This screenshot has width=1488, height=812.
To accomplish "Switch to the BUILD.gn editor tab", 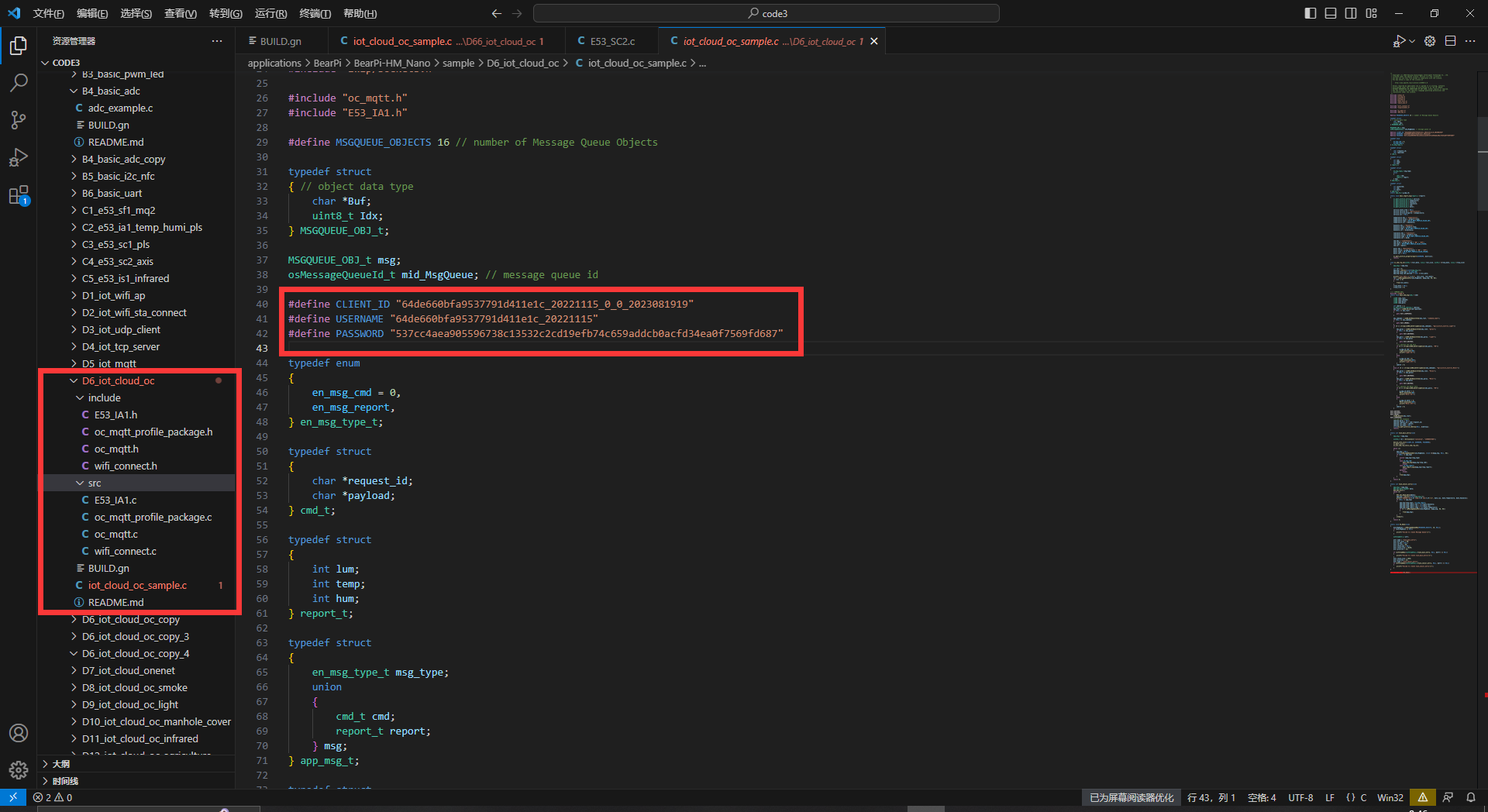I will 281,41.
